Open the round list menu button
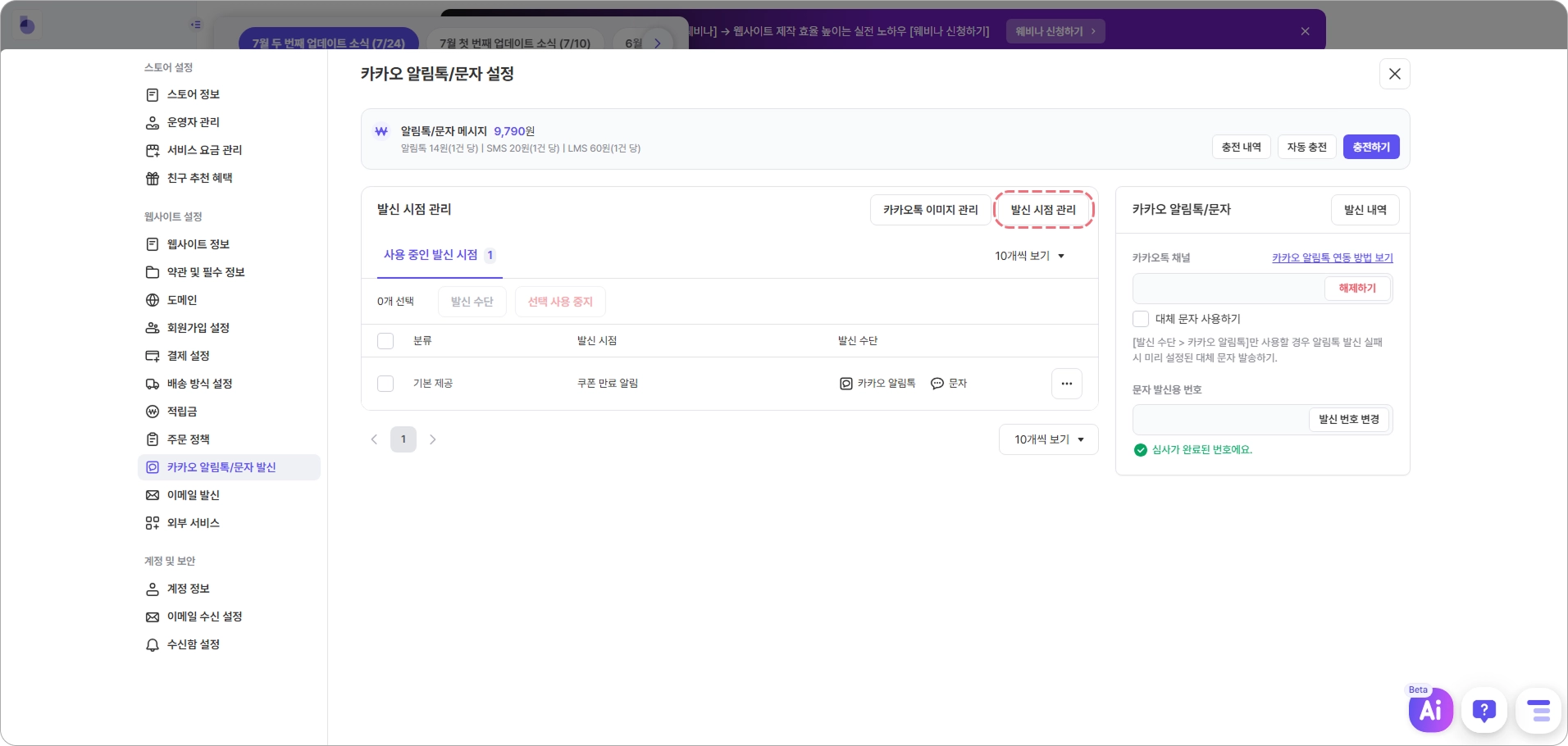 pos(1538,710)
